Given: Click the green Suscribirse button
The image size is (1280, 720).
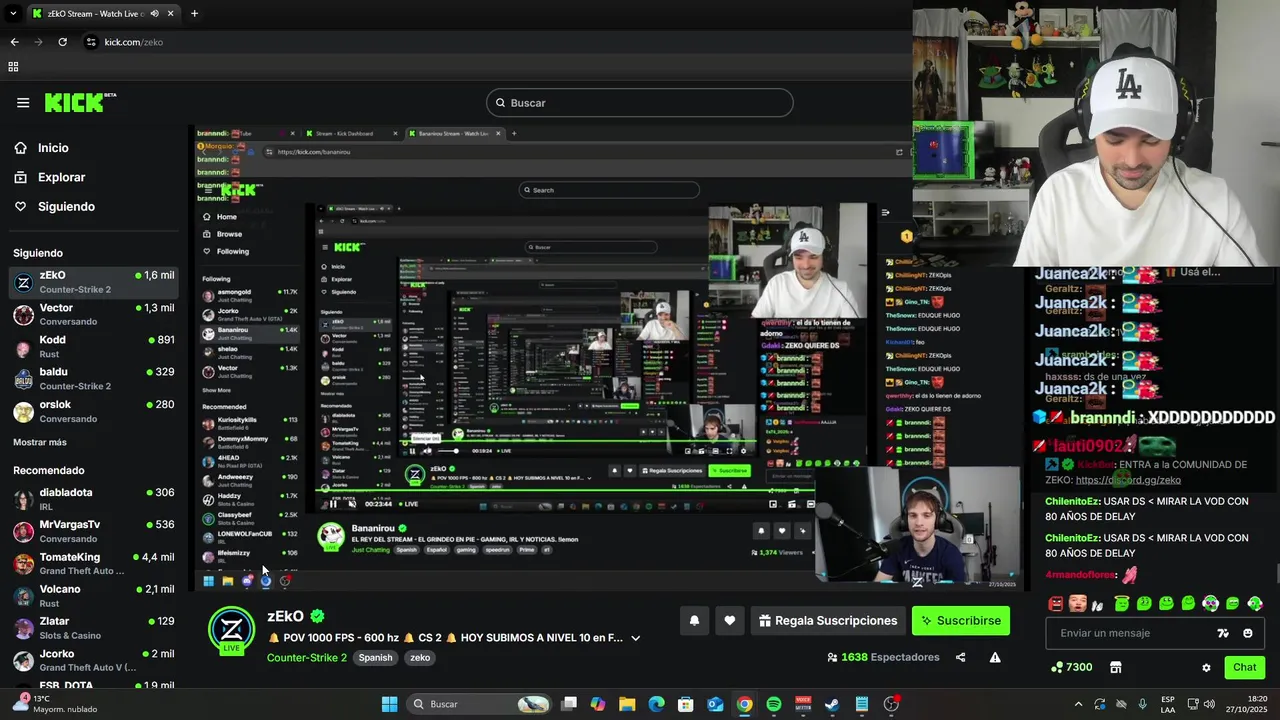Looking at the screenshot, I should pyautogui.click(x=961, y=621).
